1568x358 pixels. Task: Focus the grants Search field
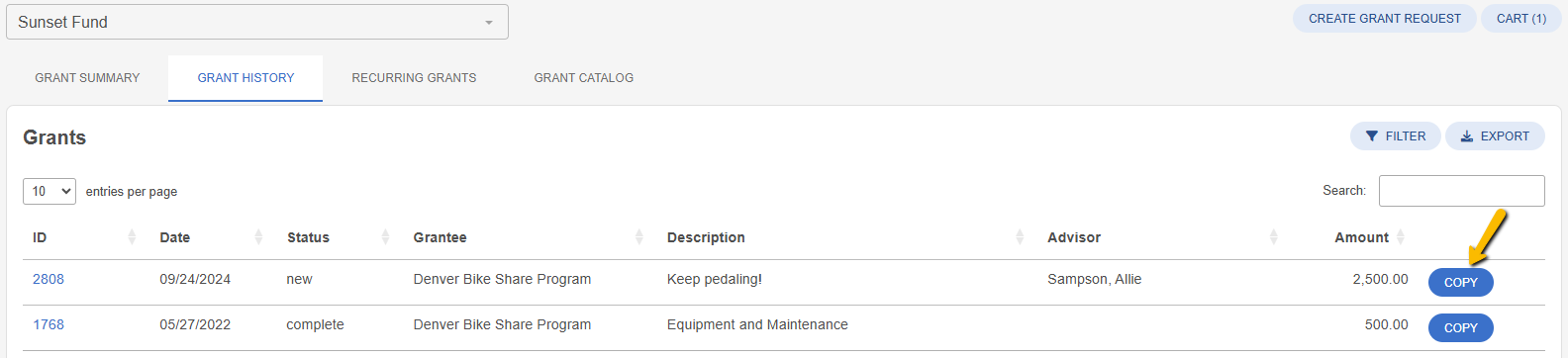[1461, 191]
